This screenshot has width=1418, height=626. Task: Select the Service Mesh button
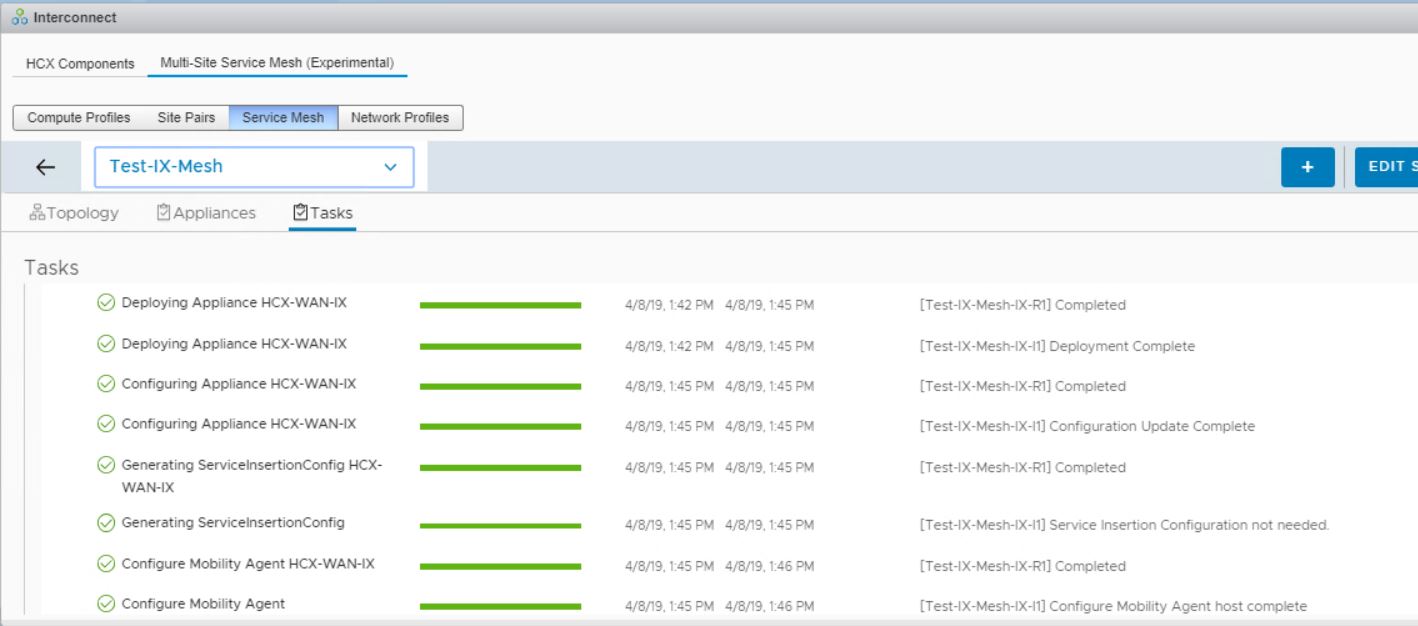click(x=283, y=117)
